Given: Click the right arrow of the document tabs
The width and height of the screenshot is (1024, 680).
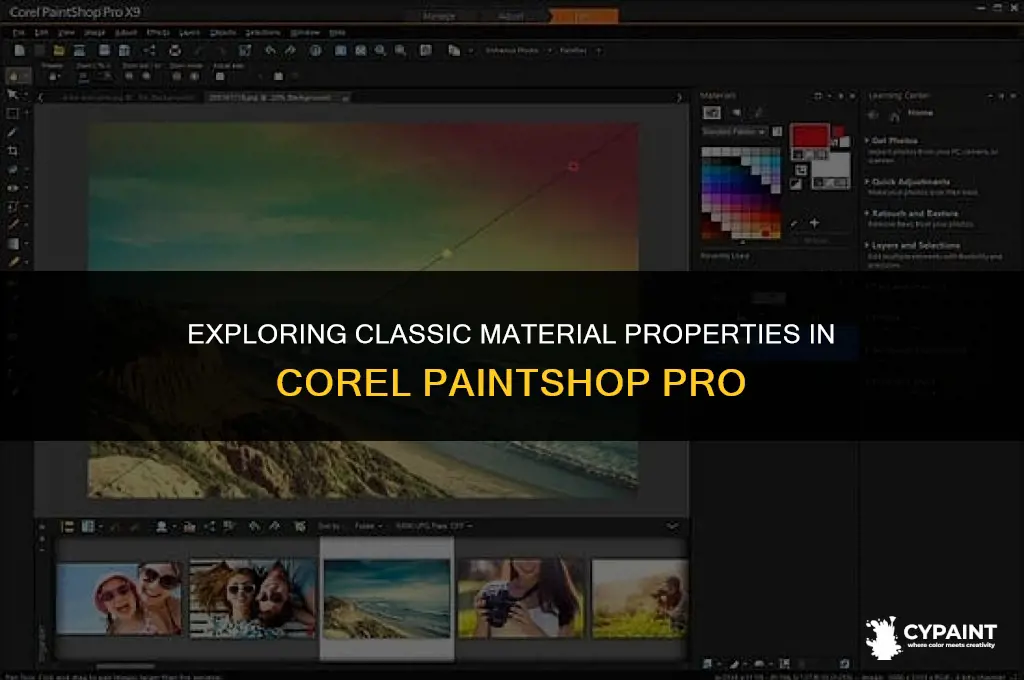Looking at the screenshot, I should click(679, 97).
